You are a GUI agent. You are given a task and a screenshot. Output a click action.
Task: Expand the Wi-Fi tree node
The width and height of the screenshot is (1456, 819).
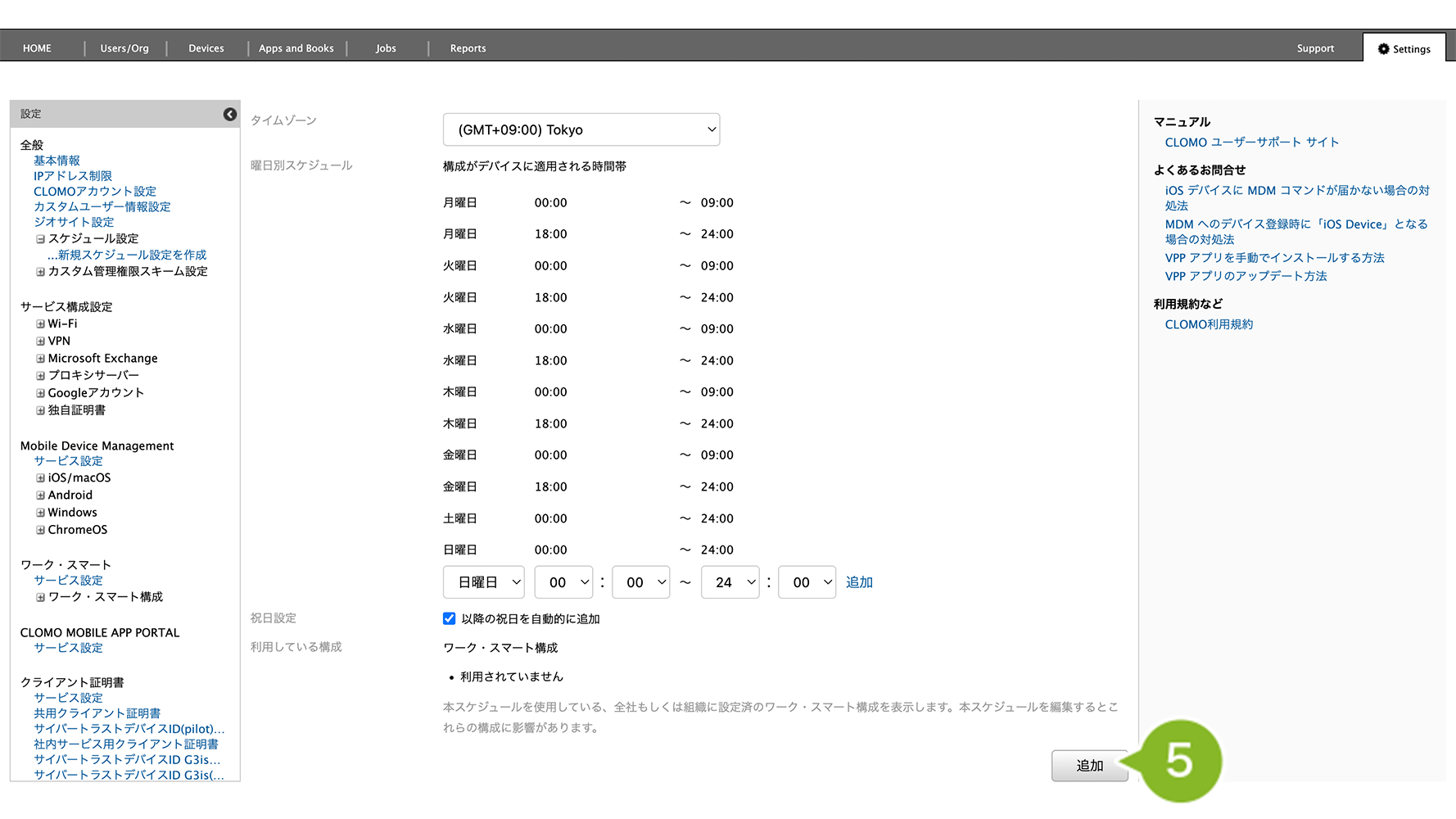pos(40,324)
